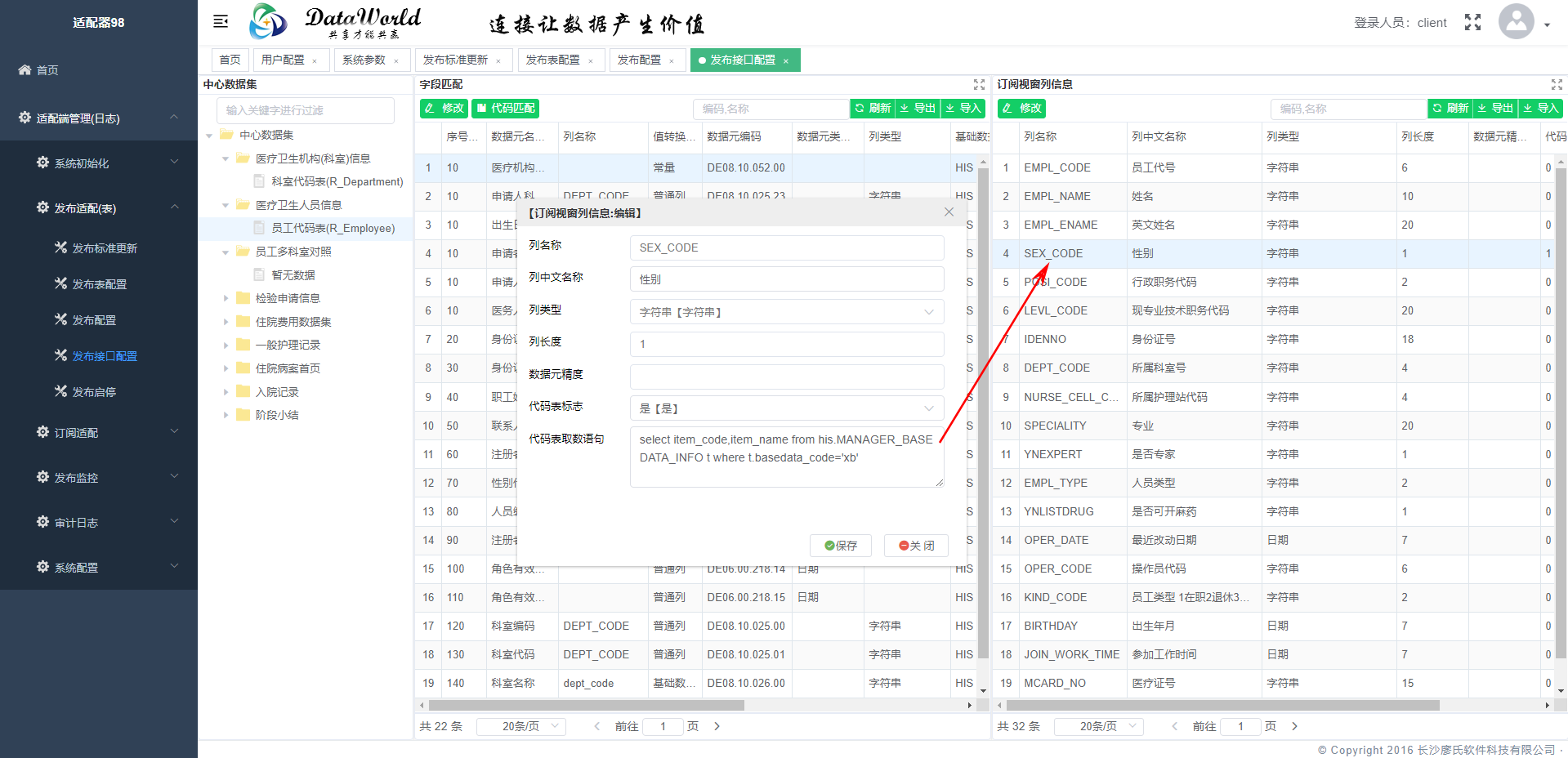Click the 列名称 field showing SEX_CODE
The image size is (1568, 758).
coord(787,247)
